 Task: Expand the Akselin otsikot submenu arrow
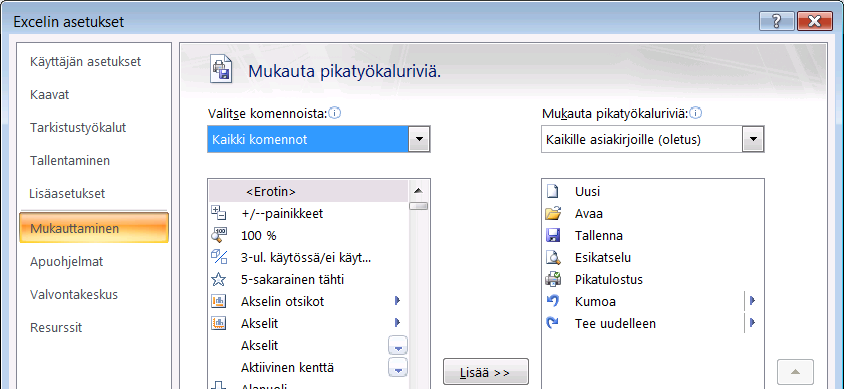click(398, 301)
